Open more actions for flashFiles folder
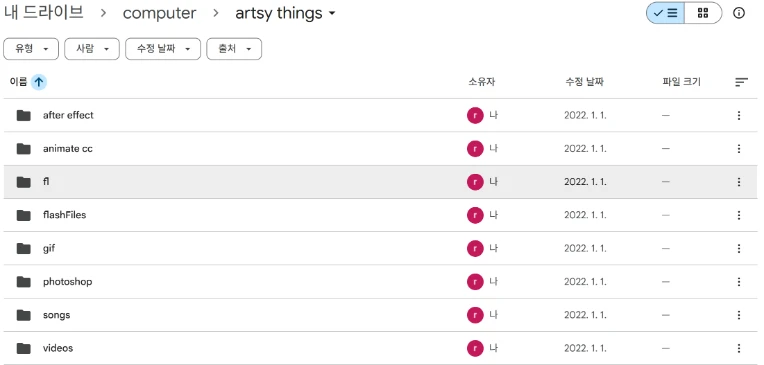The height and width of the screenshot is (365, 764). pyautogui.click(x=739, y=215)
